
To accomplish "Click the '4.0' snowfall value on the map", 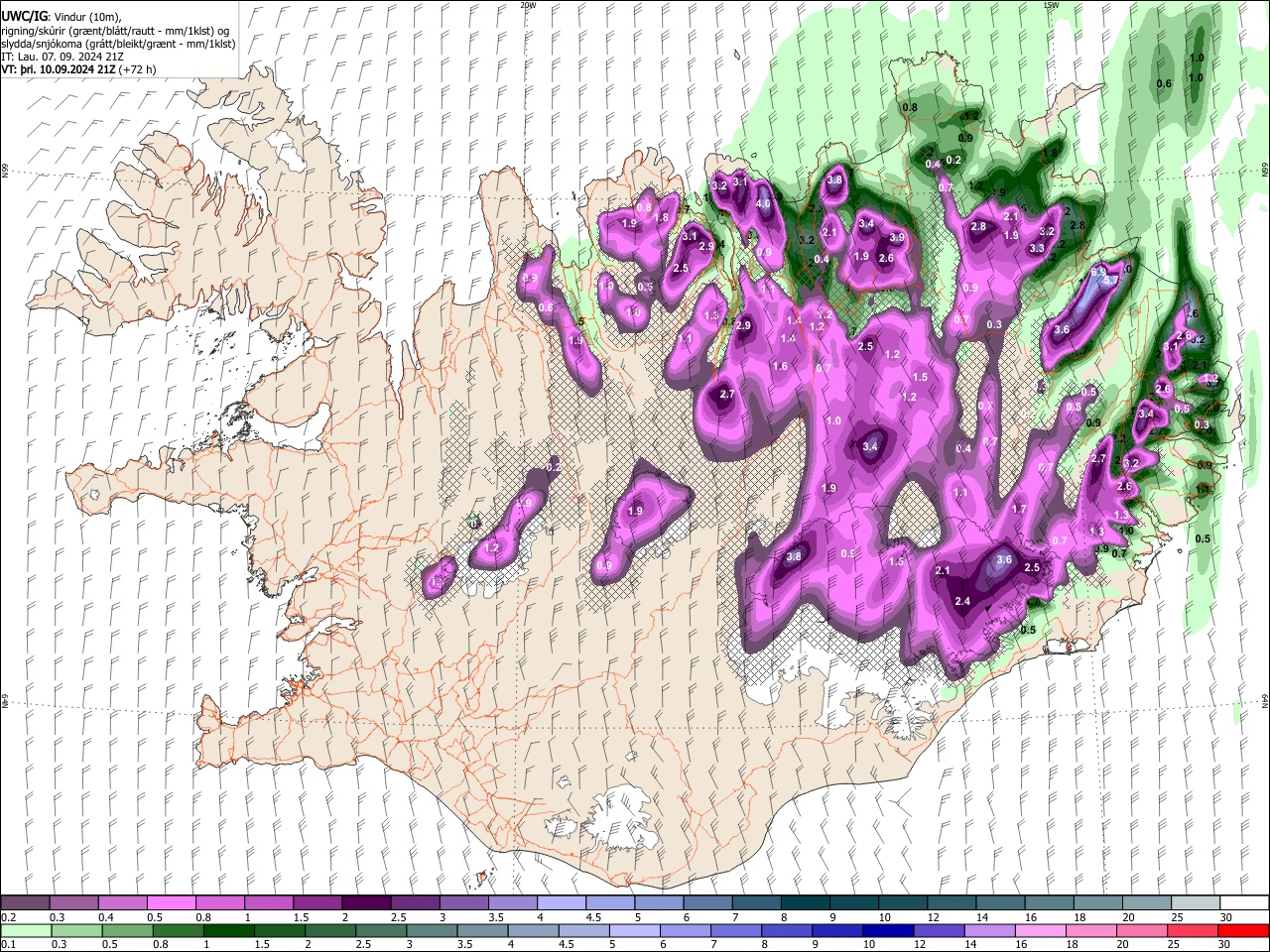I will 763,204.
